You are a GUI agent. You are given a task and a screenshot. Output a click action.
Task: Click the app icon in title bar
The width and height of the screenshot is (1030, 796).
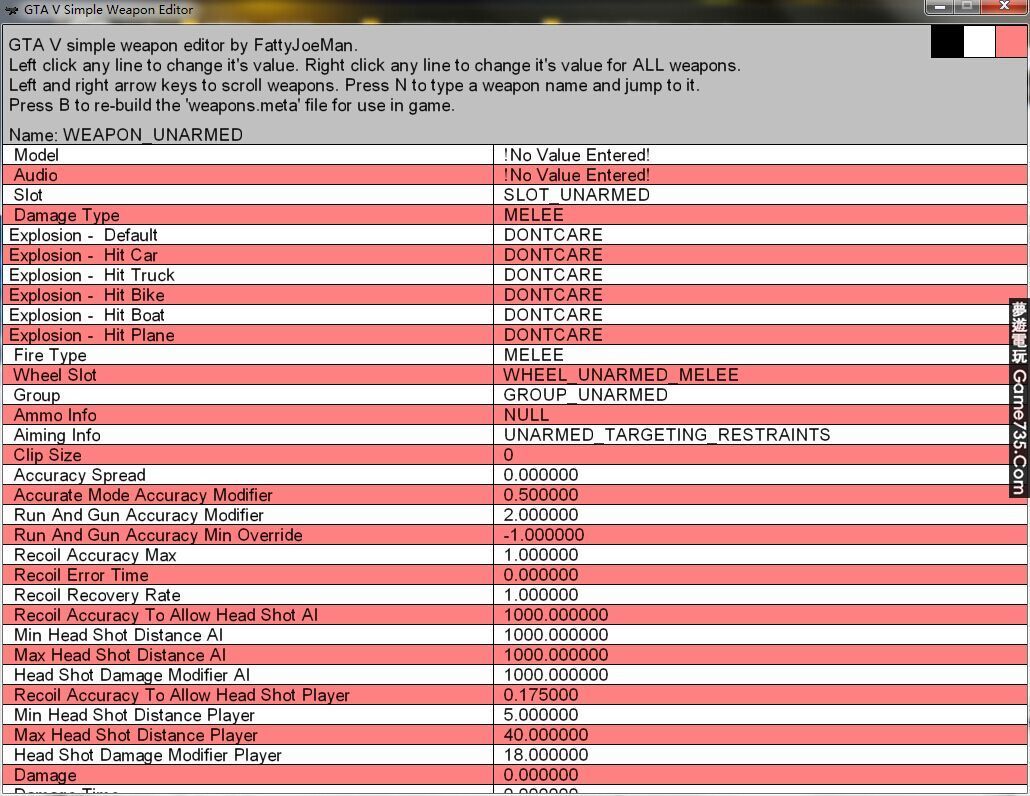click(x=12, y=10)
